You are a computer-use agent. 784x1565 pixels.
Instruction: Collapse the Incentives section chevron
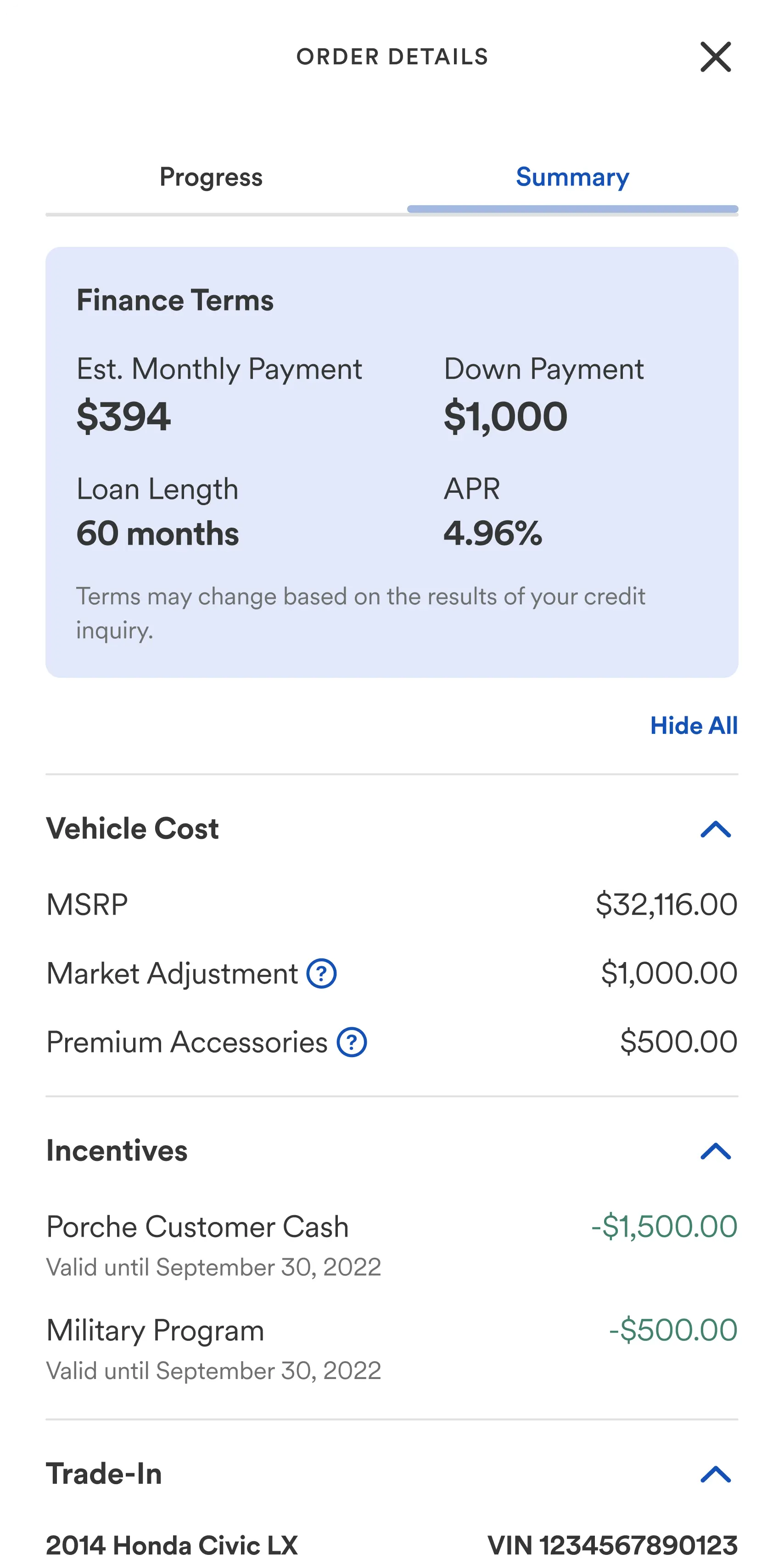click(716, 1151)
